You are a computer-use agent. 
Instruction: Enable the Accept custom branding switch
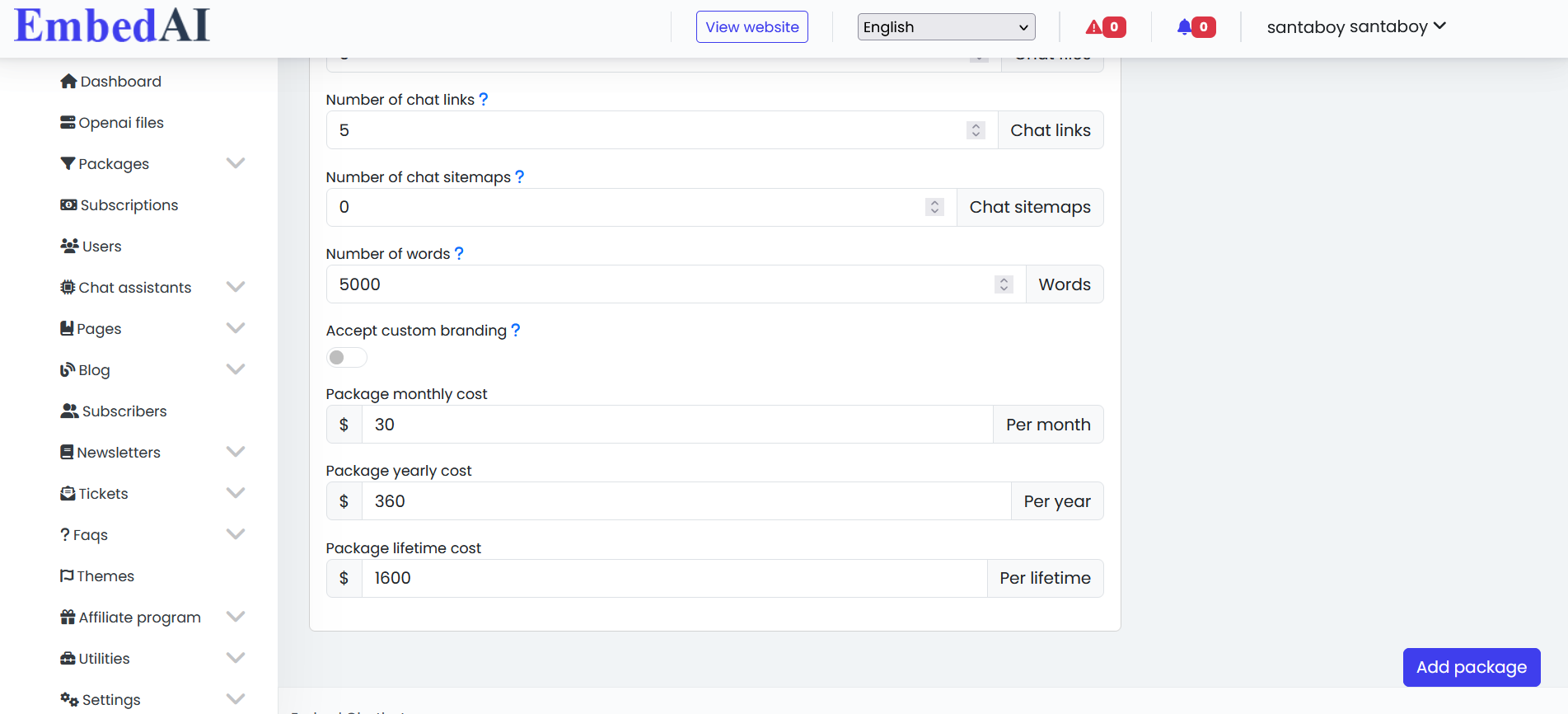(x=346, y=358)
